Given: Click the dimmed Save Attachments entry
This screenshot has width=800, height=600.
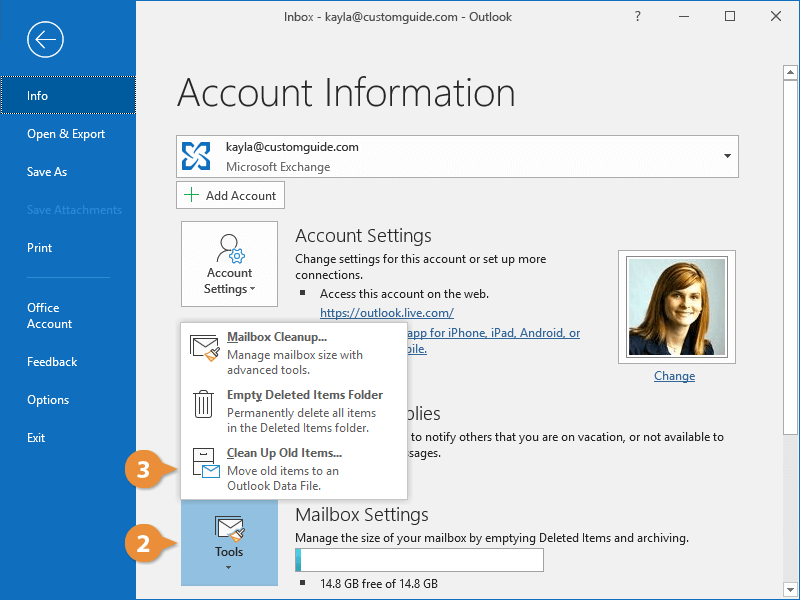Looking at the screenshot, I should [74, 210].
